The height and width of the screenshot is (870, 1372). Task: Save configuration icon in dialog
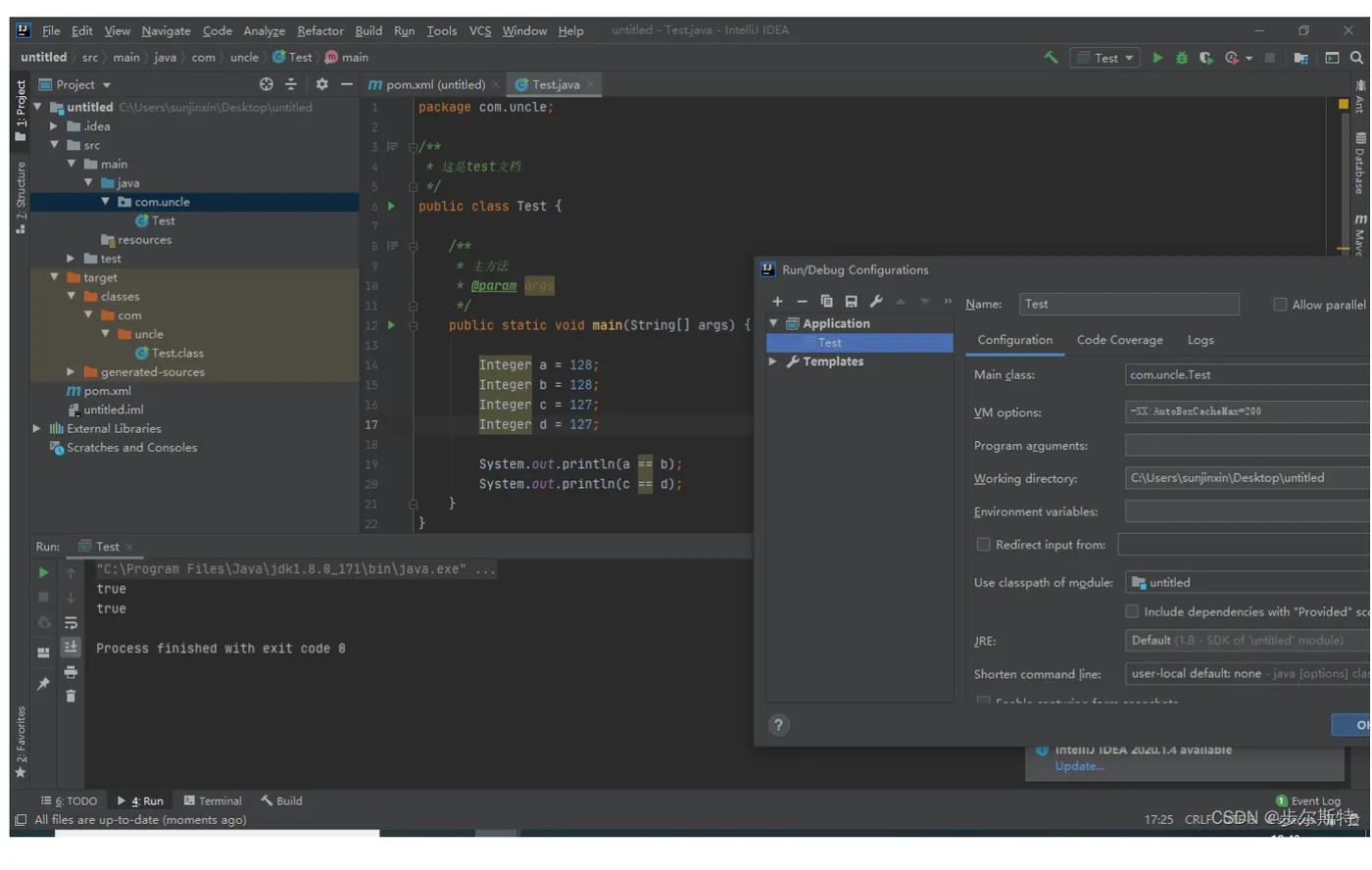pyautogui.click(x=851, y=302)
